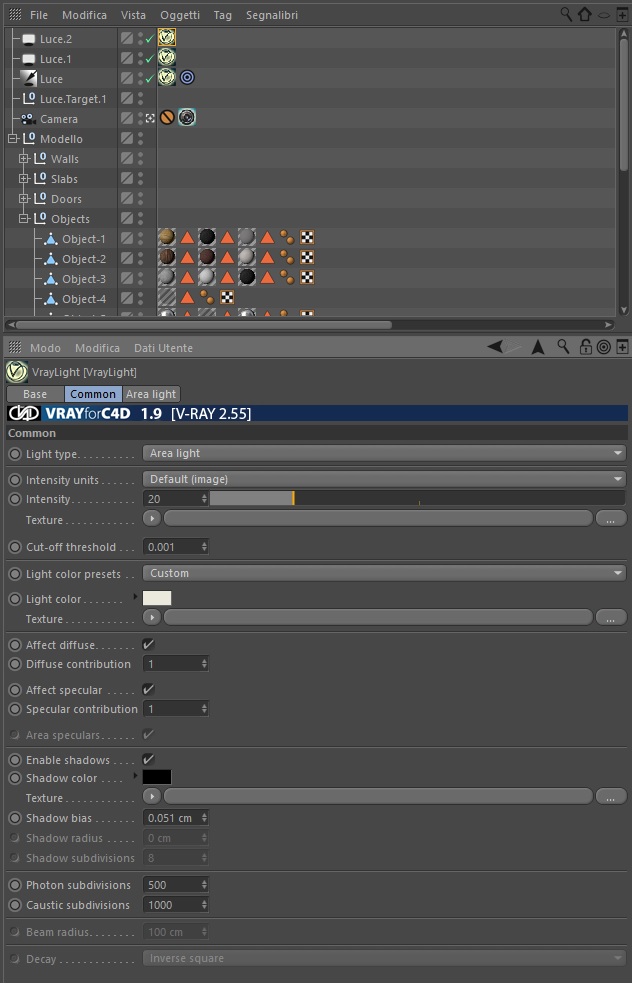The height and width of the screenshot is (984, 632).
Task: Go back with the left arrow in Attributes
Action: point(496,346)
